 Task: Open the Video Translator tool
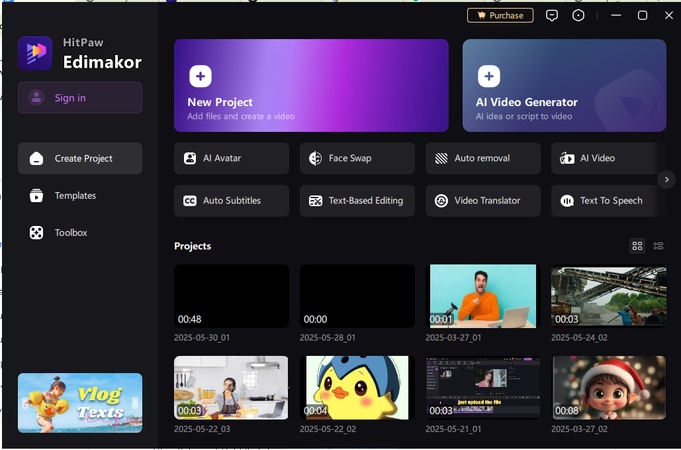483,201
